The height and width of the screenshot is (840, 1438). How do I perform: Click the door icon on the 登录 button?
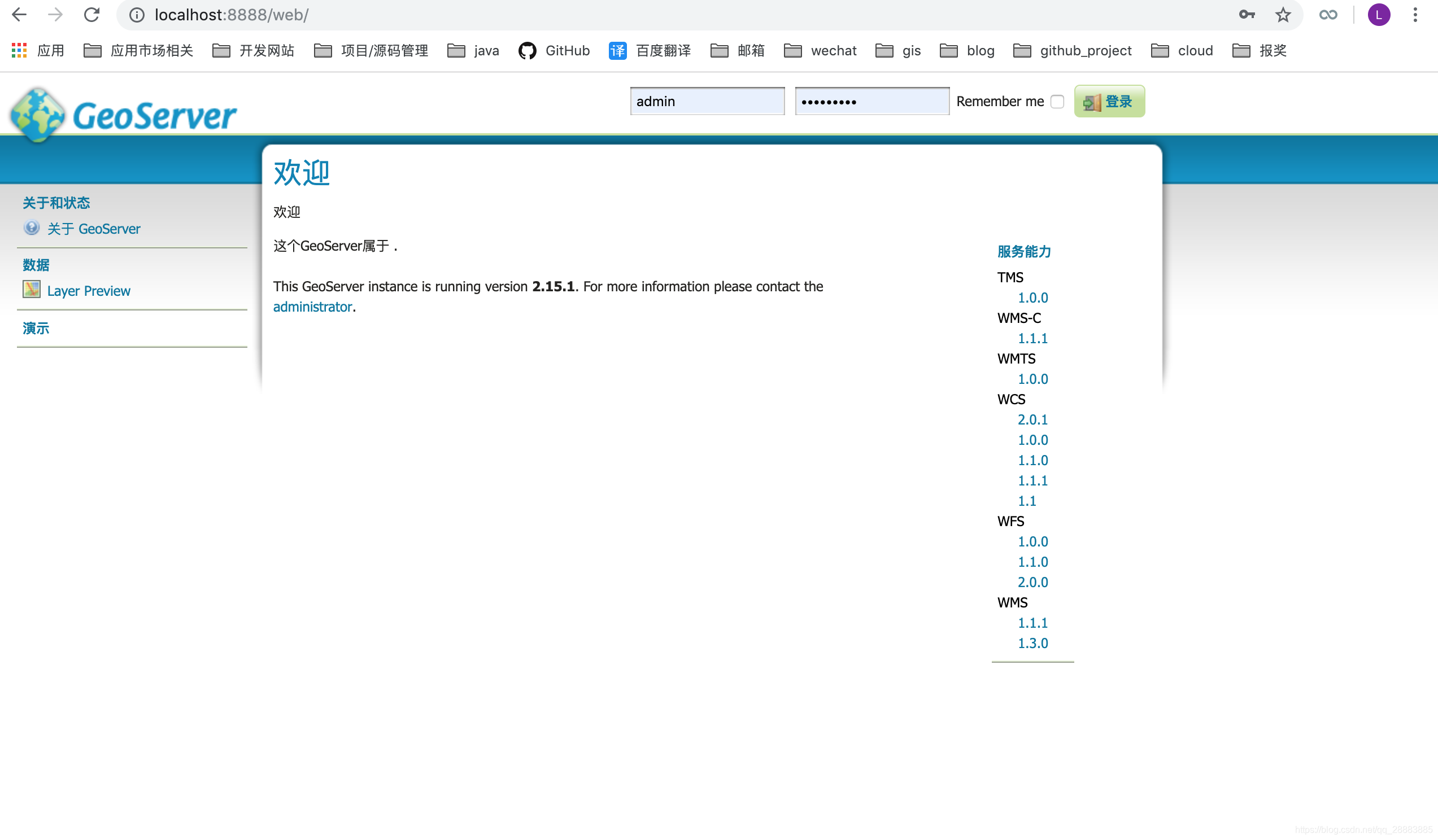[x=1092, y=103]
